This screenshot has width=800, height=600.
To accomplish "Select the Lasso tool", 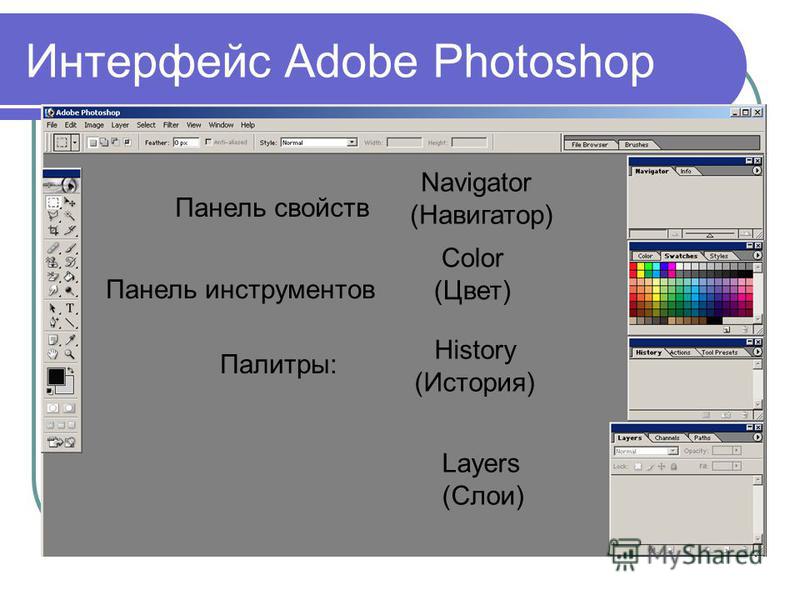I will point(53,216).
